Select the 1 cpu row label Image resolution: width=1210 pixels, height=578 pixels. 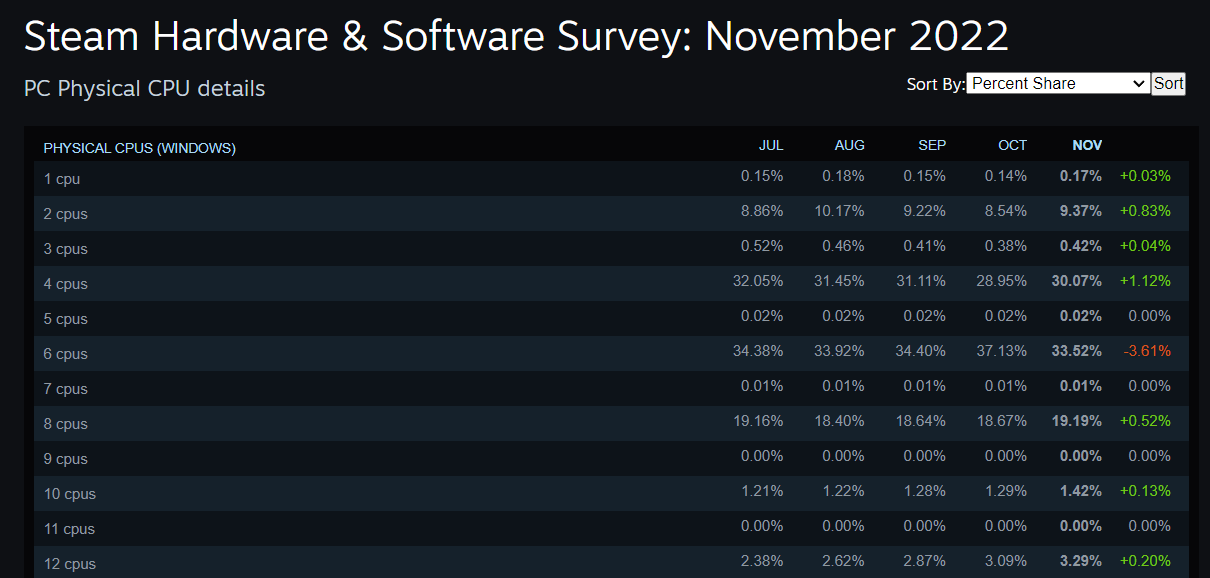tap(61, 178)
